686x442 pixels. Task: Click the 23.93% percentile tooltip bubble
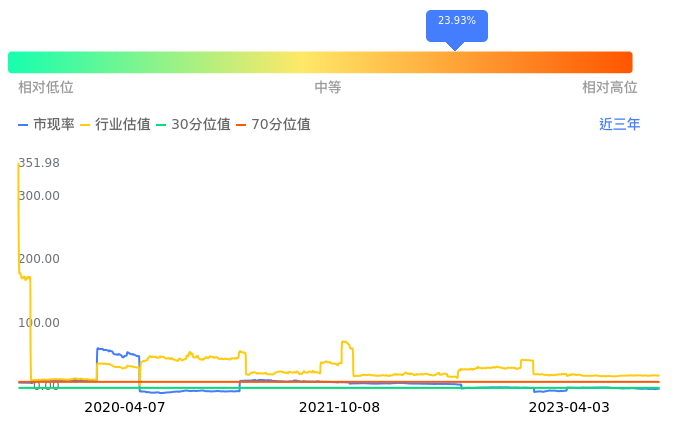coord(457,22)
